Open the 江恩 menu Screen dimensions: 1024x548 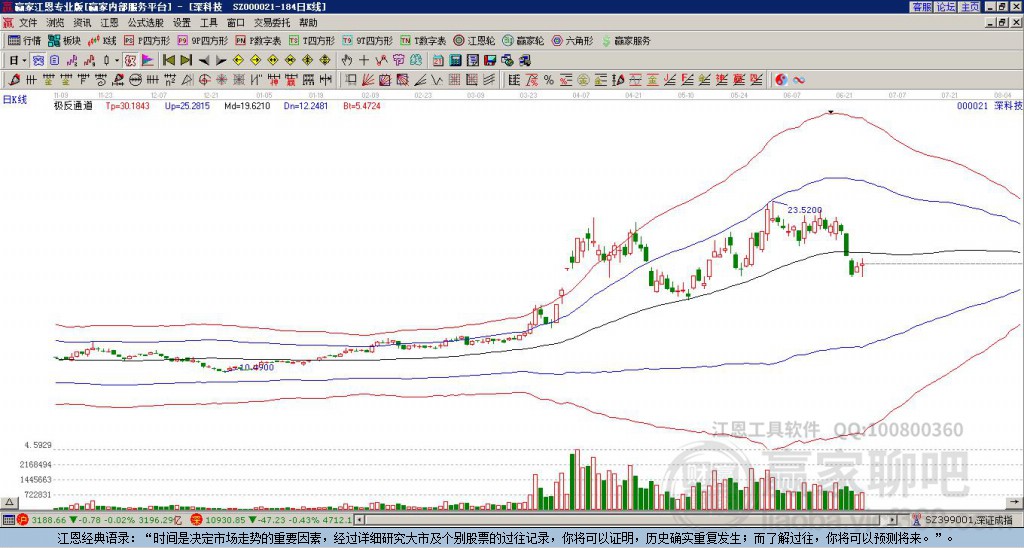(109, 22)
